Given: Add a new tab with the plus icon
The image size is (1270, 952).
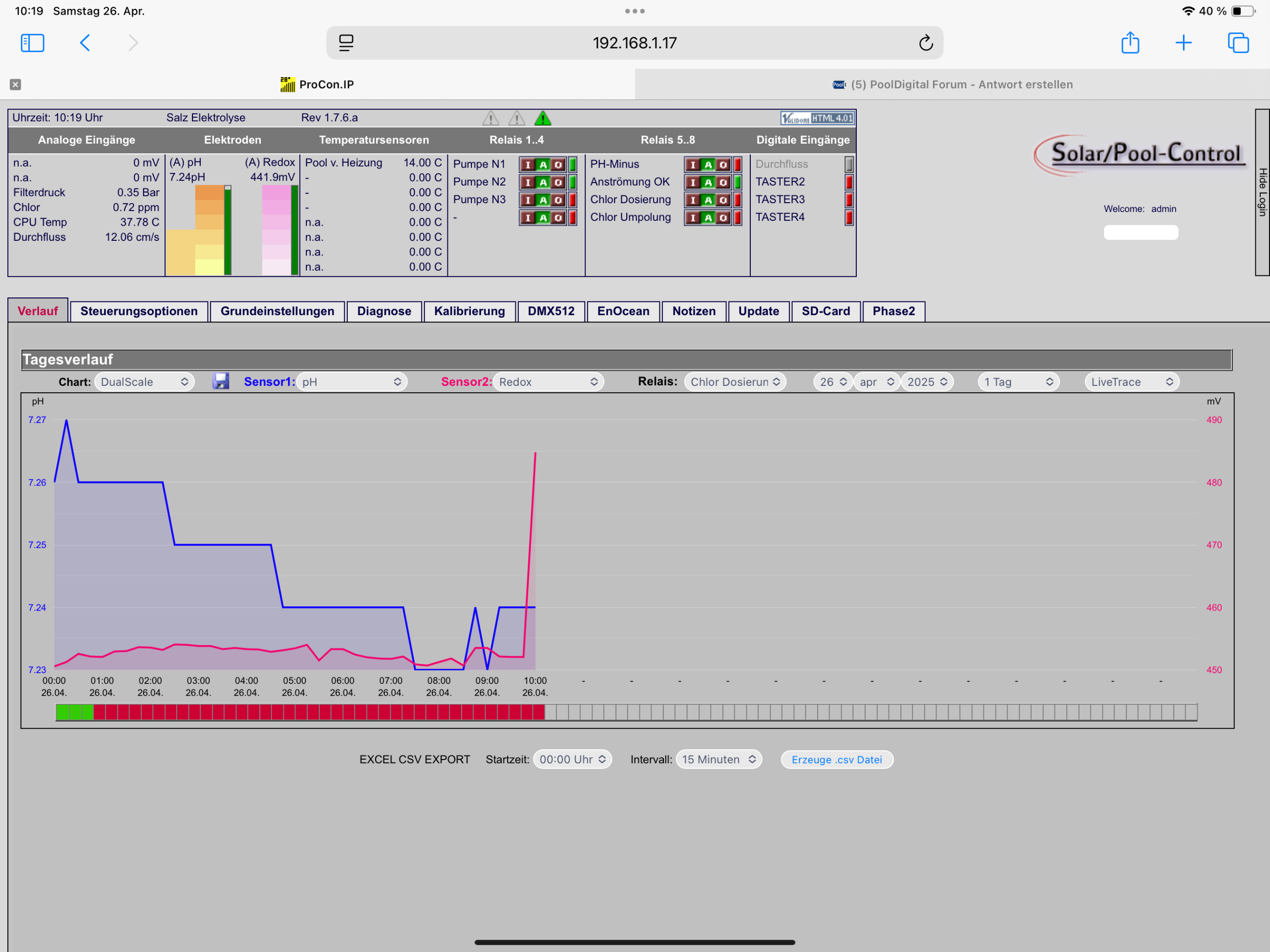Looking at the screenshot, I should click(x=1184, y=43).
